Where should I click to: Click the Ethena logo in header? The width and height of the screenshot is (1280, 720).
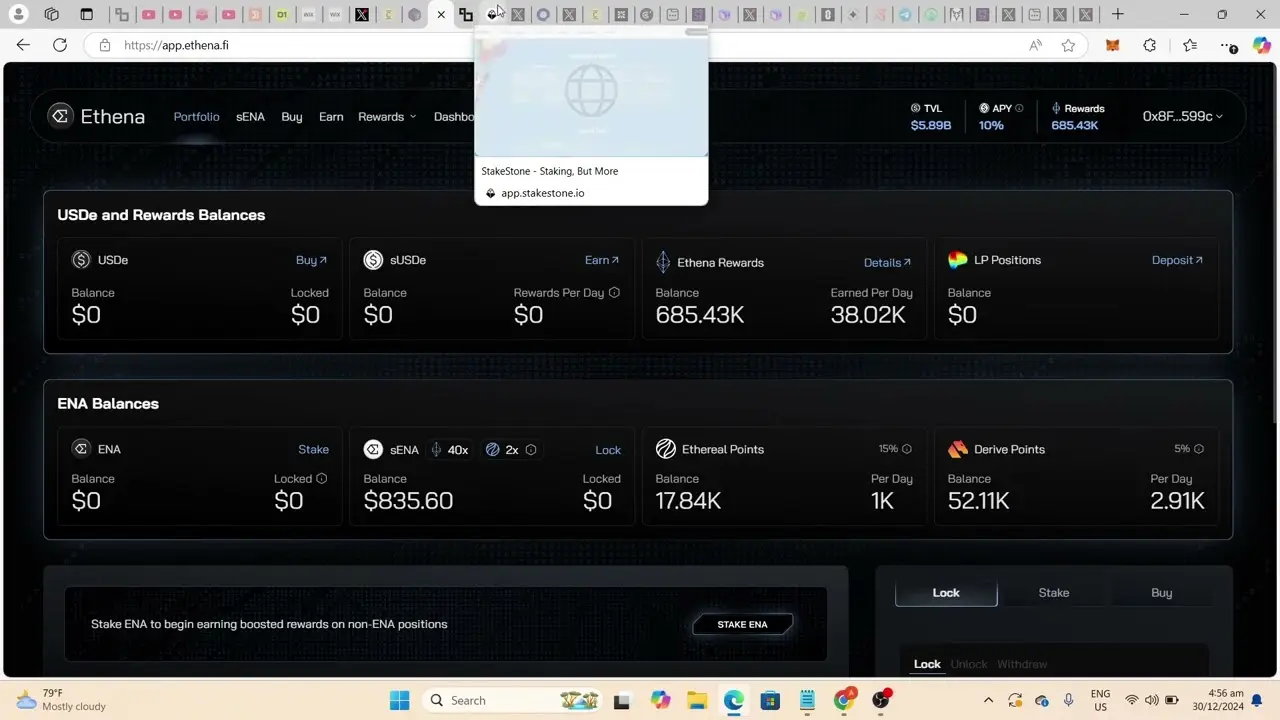coord(98,117)
